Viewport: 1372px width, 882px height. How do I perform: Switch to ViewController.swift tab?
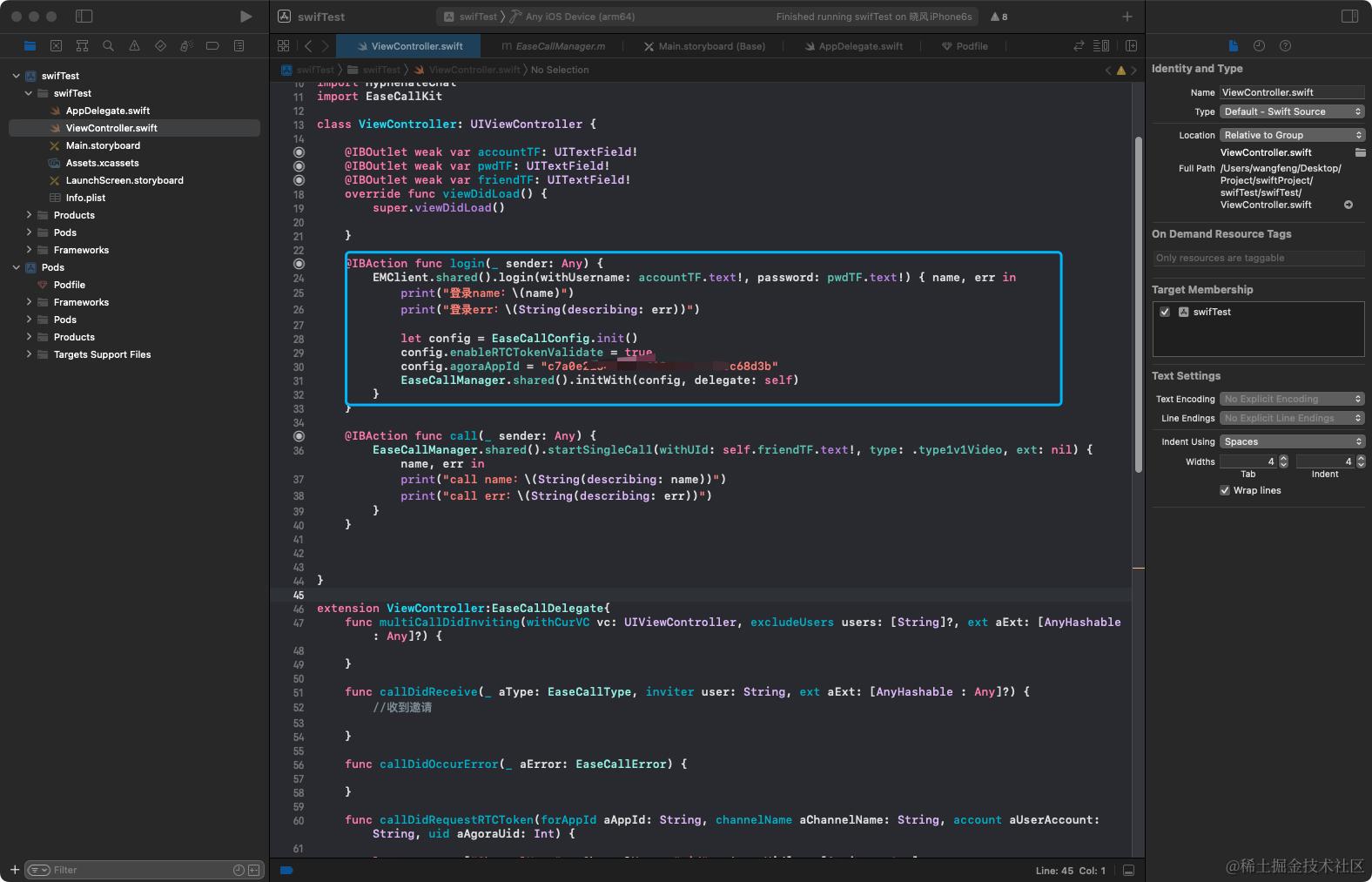click(x=409, y=46)
